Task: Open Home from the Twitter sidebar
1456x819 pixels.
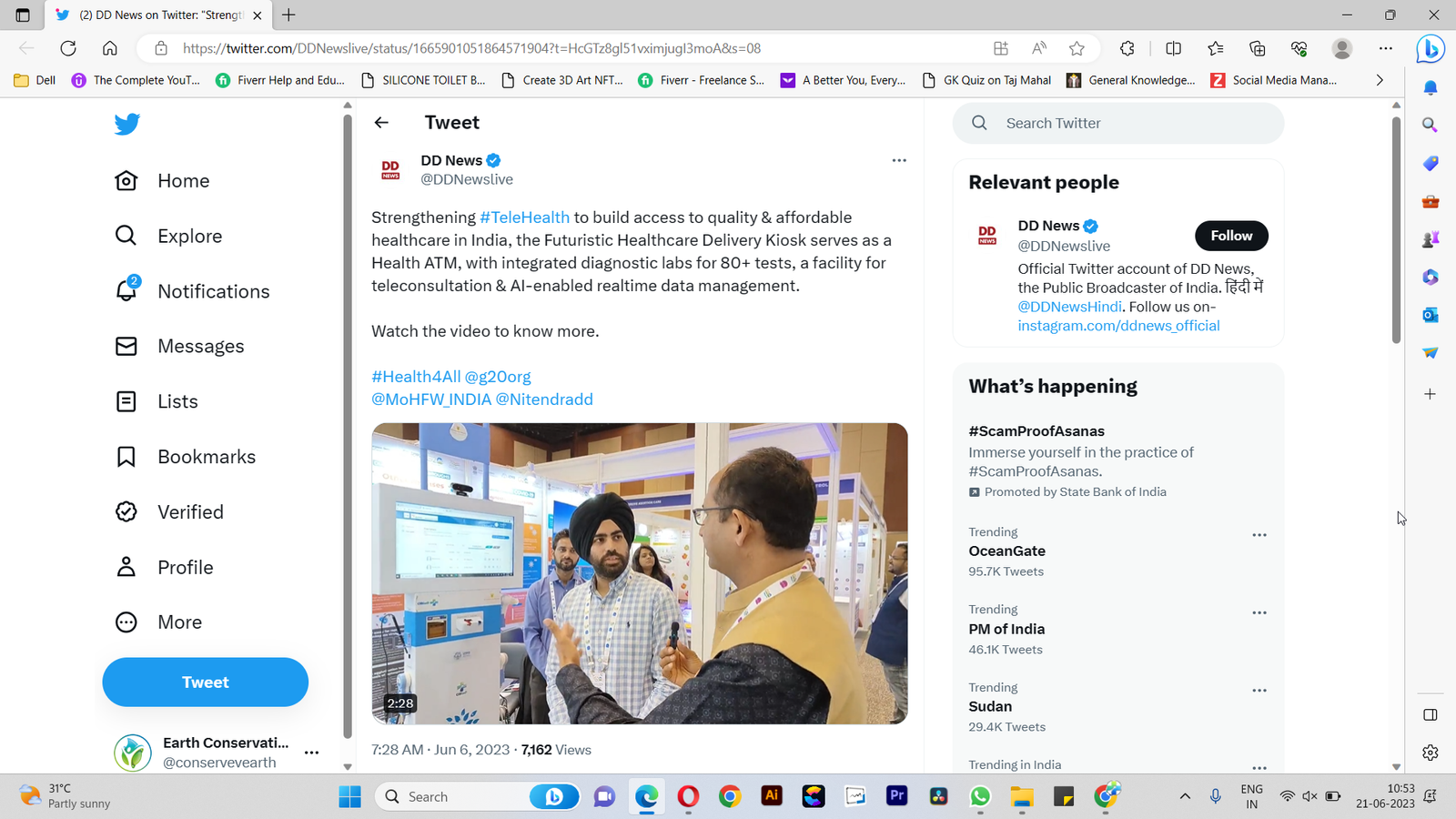Action: point(163,181)
